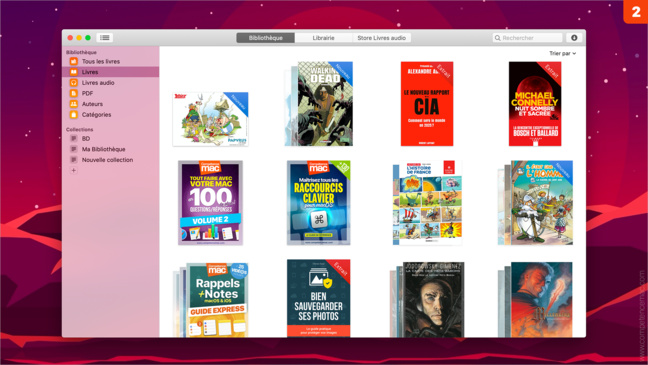Select Livres audio label in sidebar
The height and width of the screenshot is (365, 648).
[98, 83]
